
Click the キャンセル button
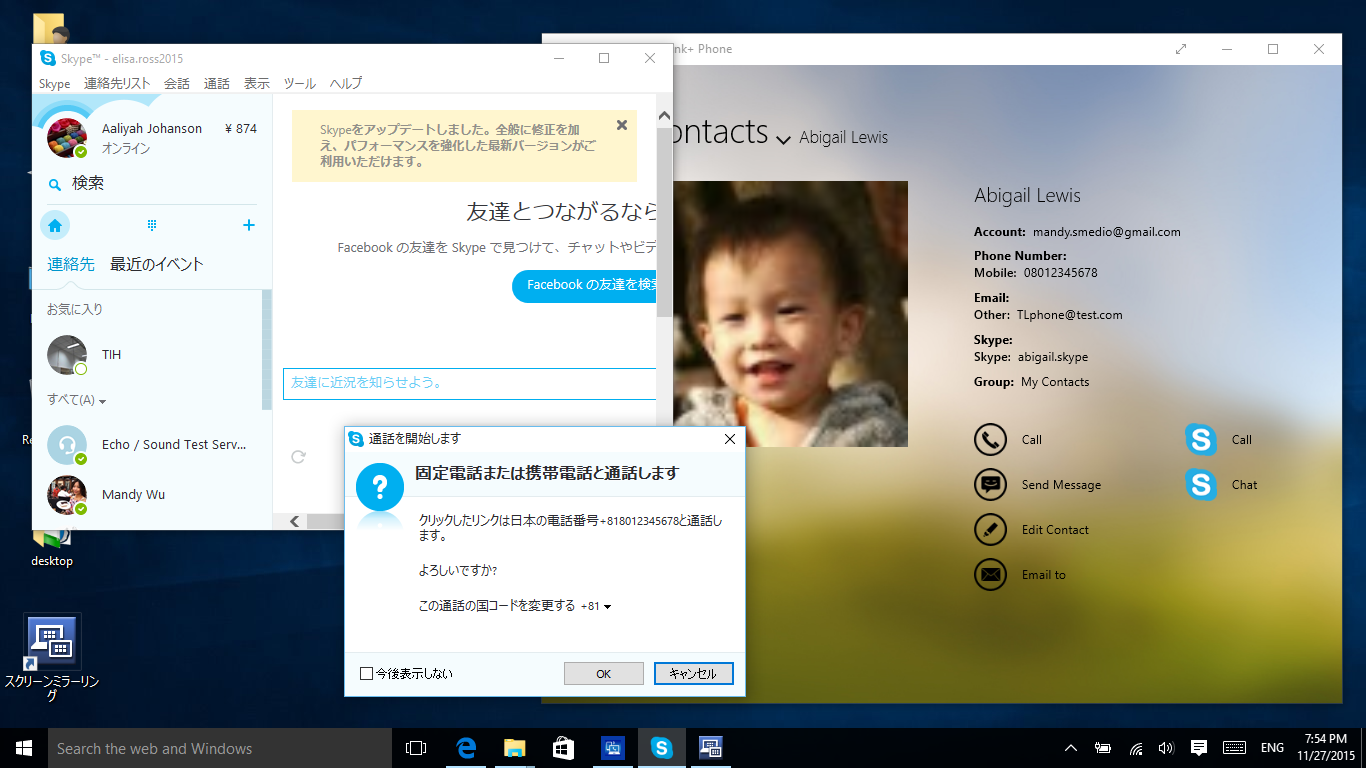tap(693, 674)
